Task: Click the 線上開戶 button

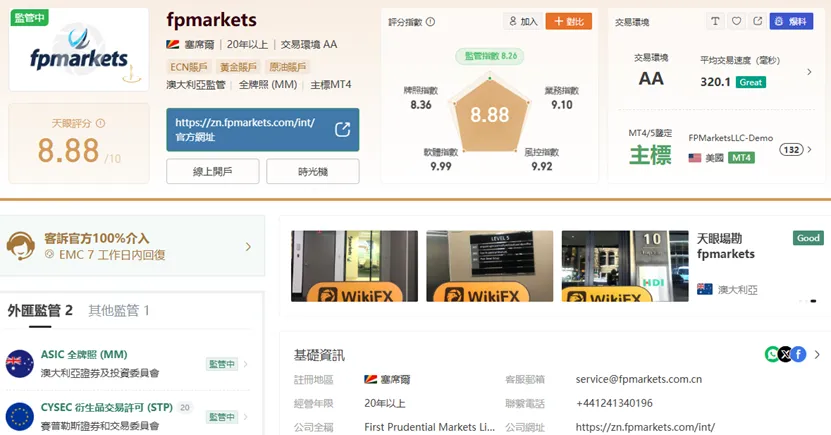Action: [213, 171]
